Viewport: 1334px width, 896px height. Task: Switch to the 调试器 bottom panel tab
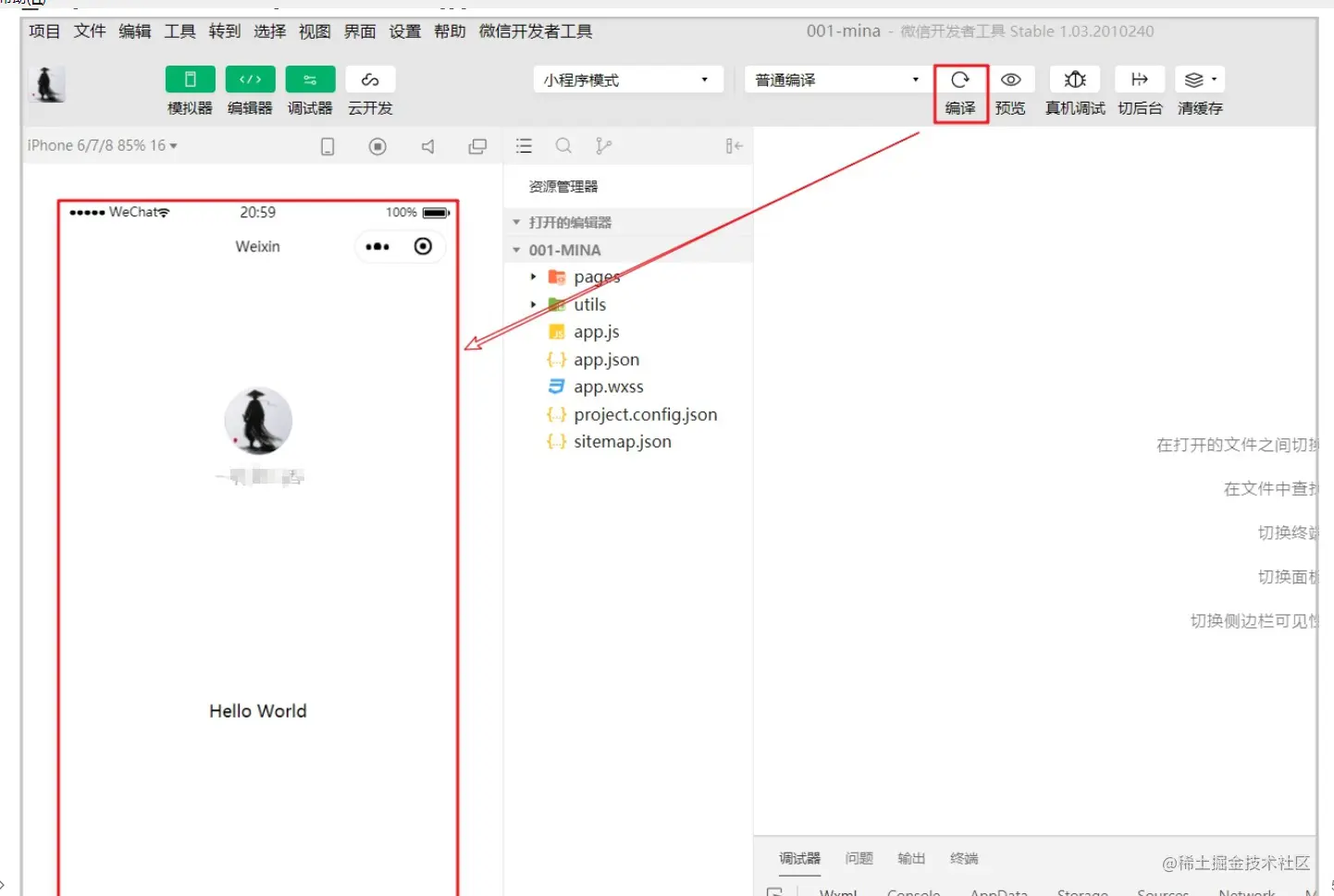click(x=799, y=858)
